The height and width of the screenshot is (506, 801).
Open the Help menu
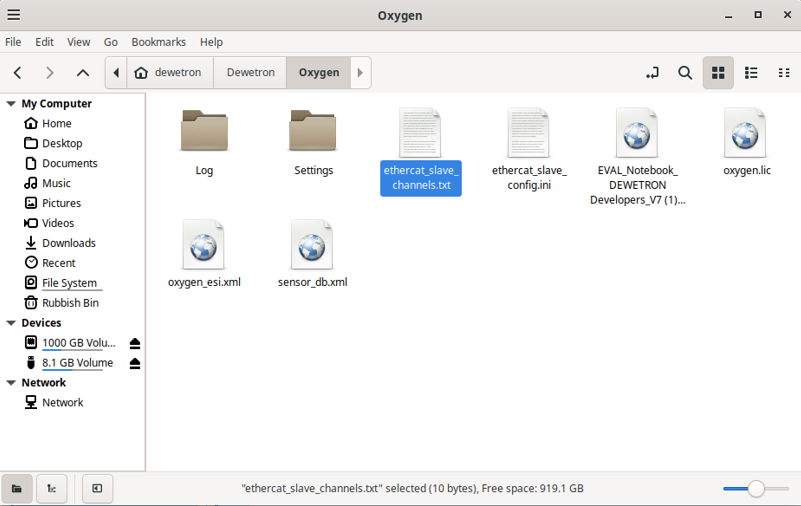[x=211, y=42]
